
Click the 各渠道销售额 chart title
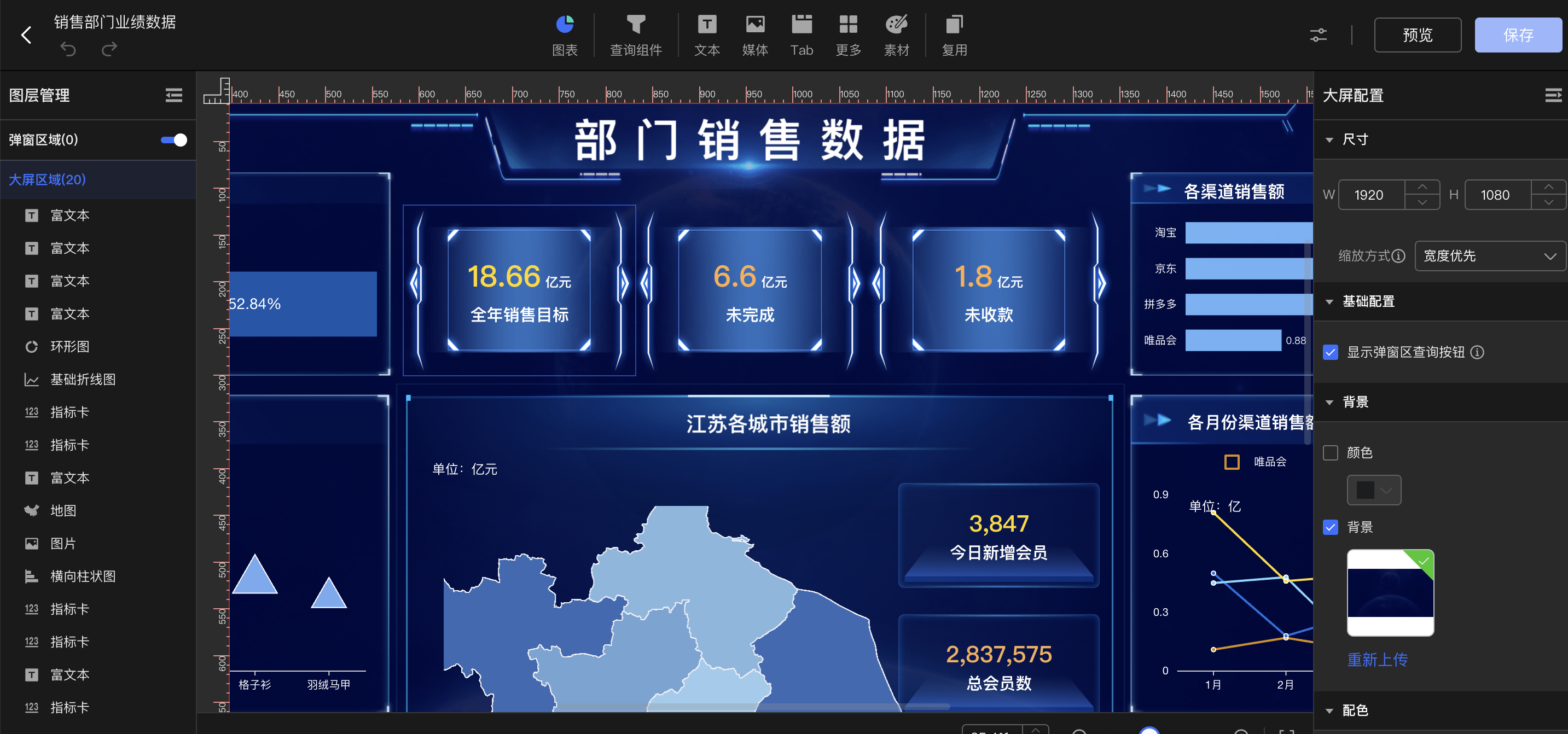1233,192
